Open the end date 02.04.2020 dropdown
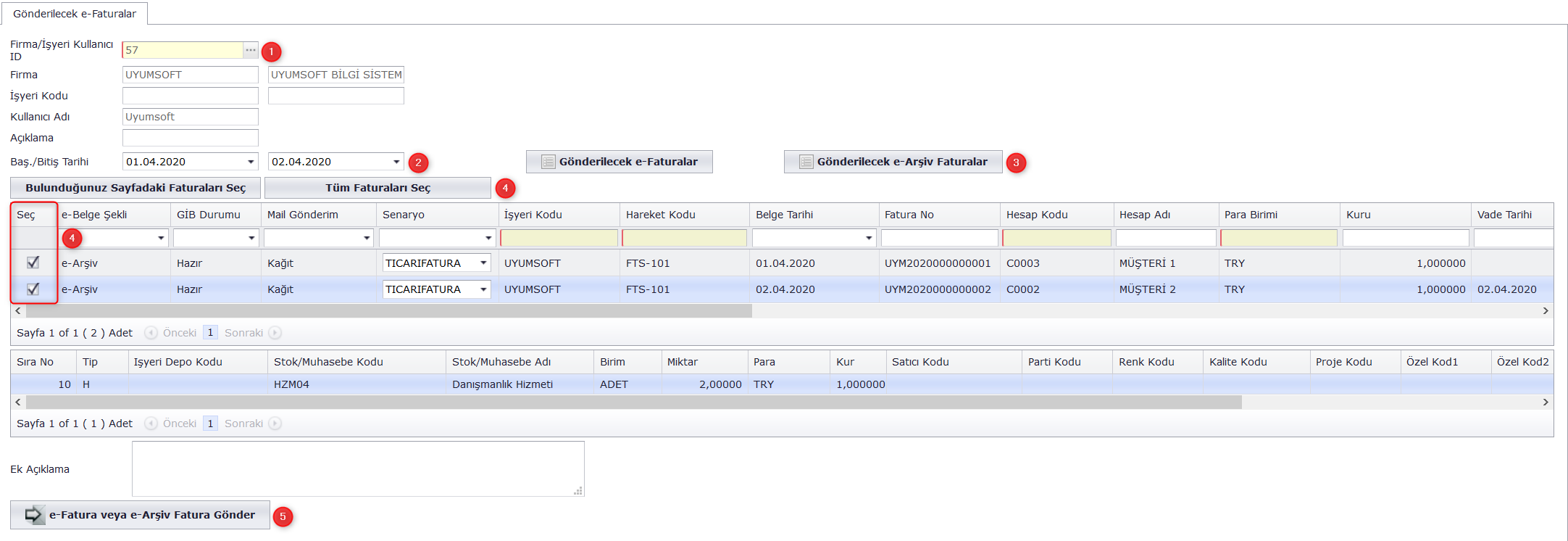This screenshot has width=1568, height=541. click(396, 162)
